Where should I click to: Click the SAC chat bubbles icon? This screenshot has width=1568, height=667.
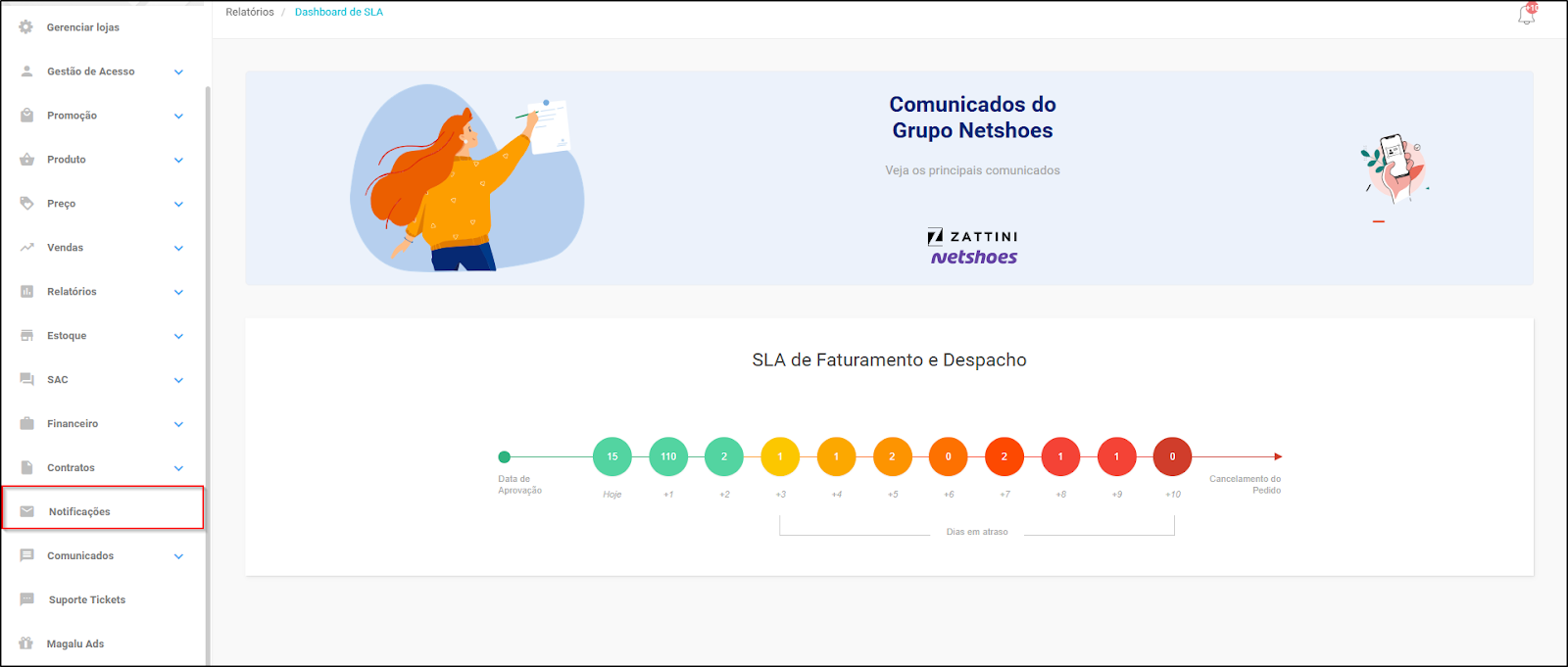(26, 380)
